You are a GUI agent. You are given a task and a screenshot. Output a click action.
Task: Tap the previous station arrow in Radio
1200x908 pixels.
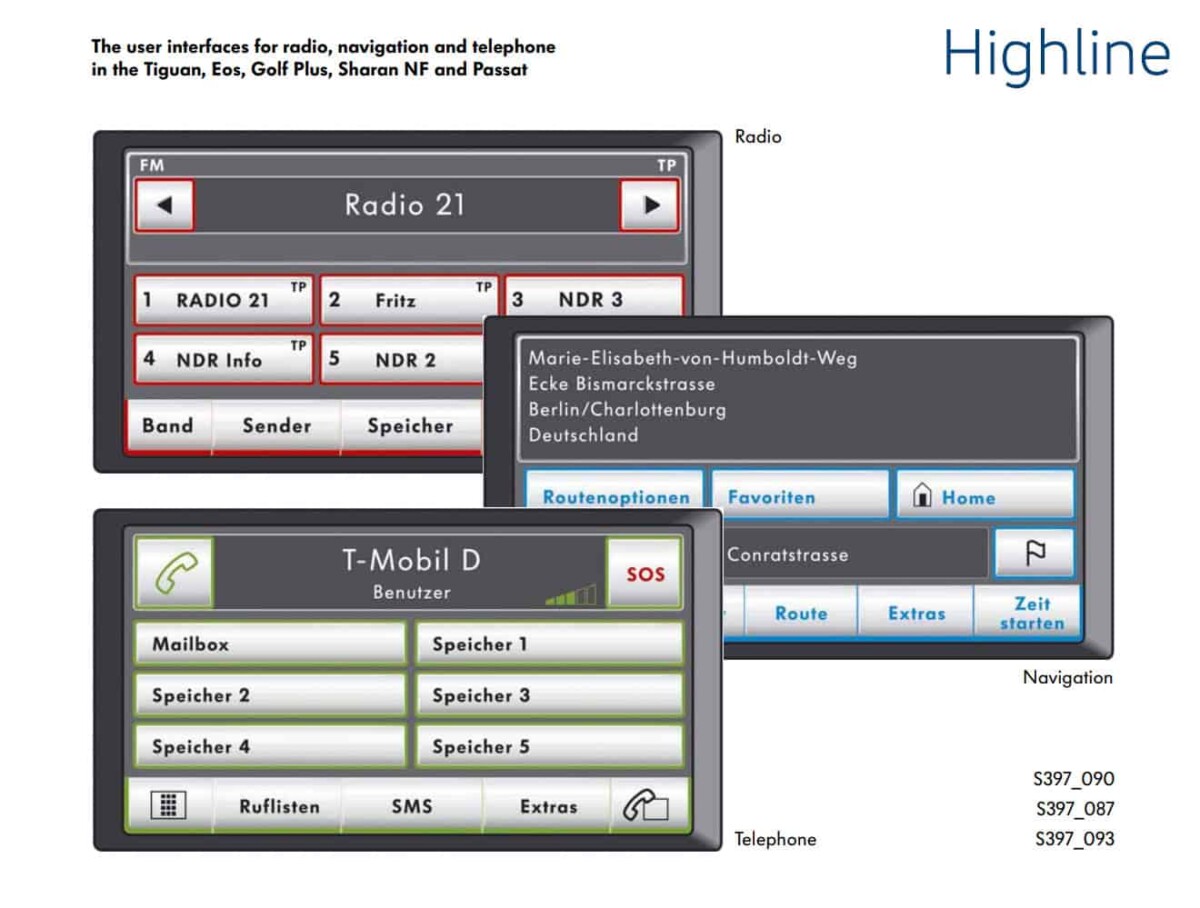[164, 205]
